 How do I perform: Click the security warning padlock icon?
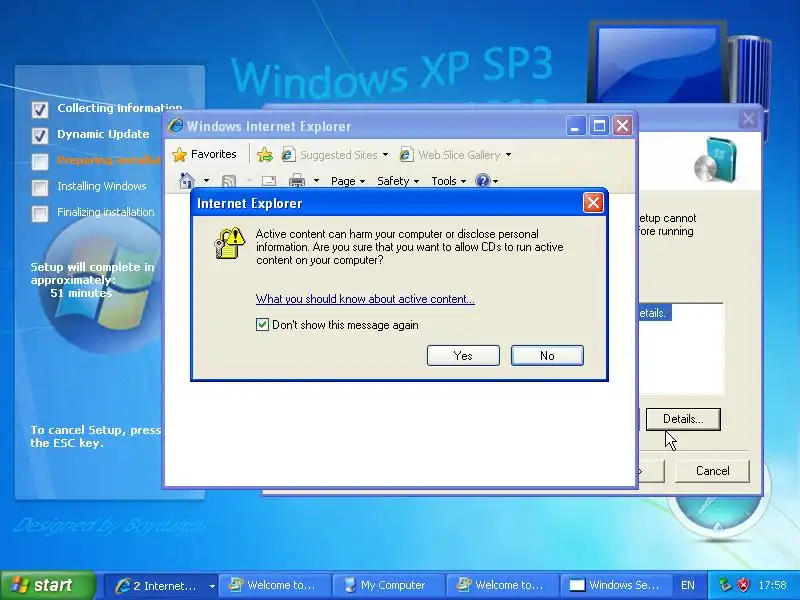[229, 243]
